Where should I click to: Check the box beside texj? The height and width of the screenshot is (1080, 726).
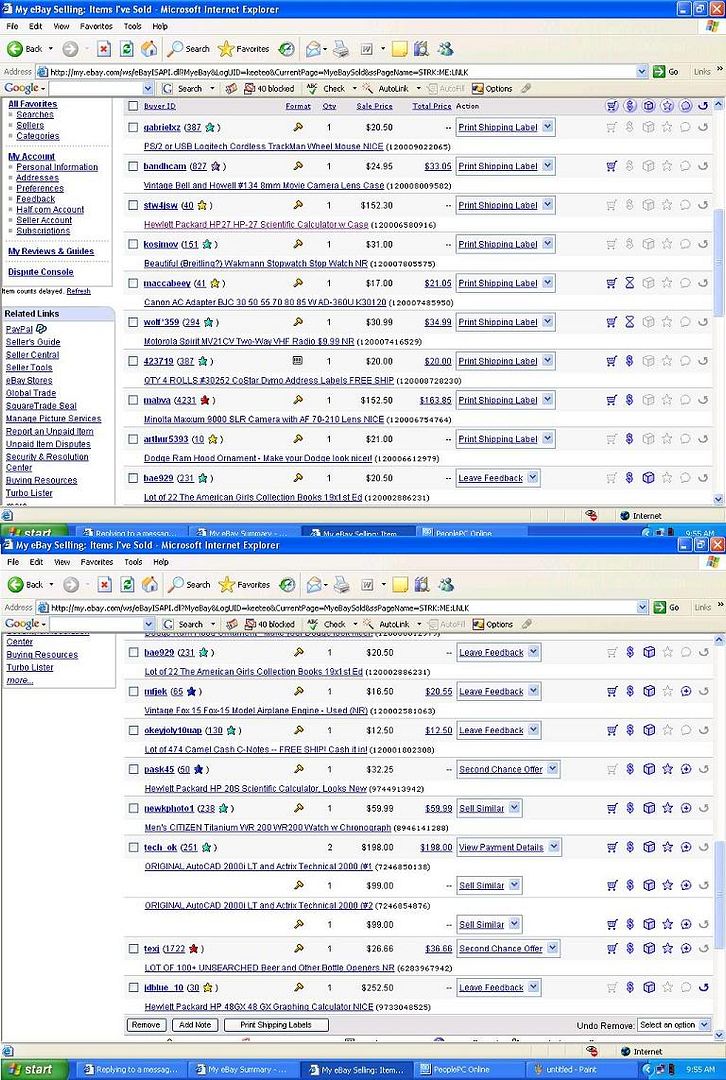(x=134, y=948)
